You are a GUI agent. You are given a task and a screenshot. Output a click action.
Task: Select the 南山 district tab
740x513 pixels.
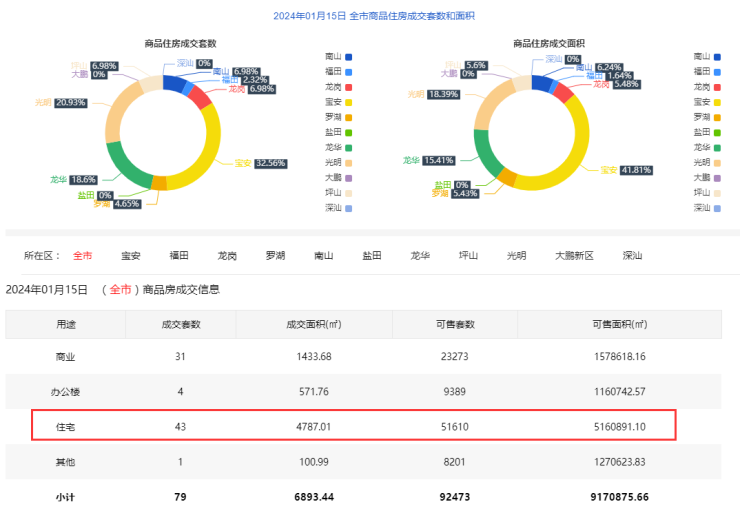323,256
